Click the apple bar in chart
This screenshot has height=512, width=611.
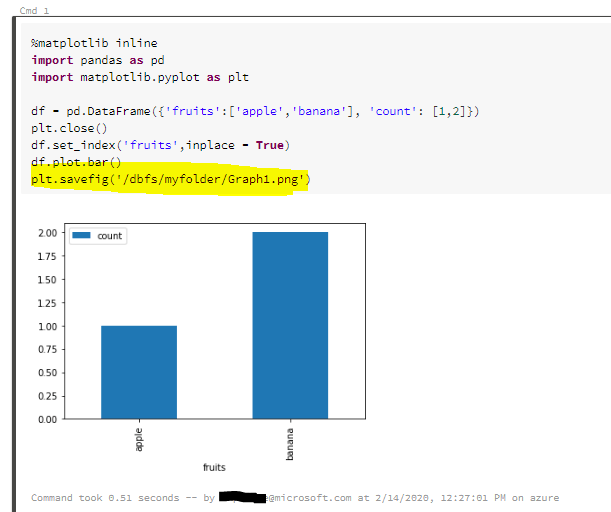[139, 372]
